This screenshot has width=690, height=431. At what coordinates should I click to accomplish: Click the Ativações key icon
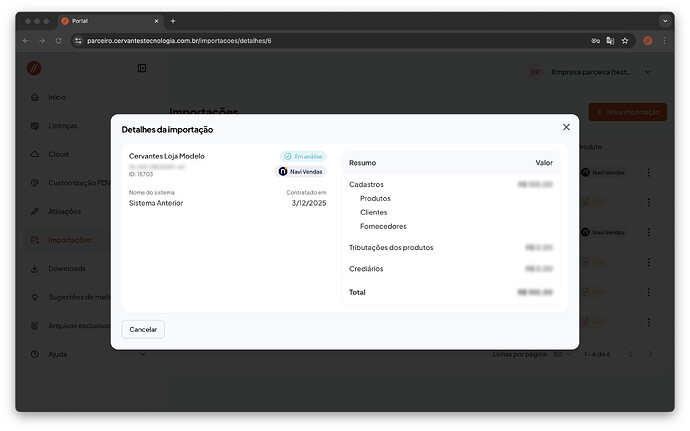[x=36, y=212]
